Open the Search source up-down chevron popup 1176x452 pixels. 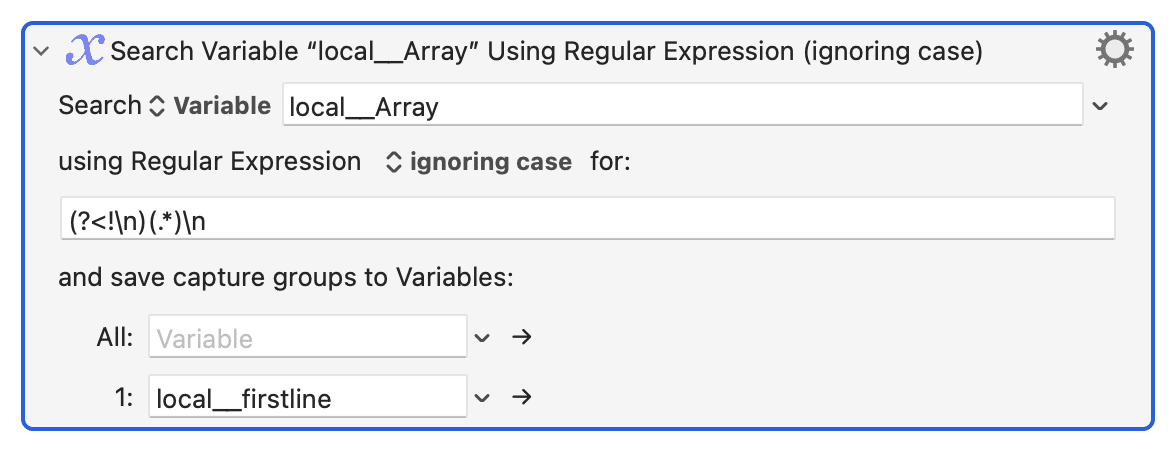[156, 106]
